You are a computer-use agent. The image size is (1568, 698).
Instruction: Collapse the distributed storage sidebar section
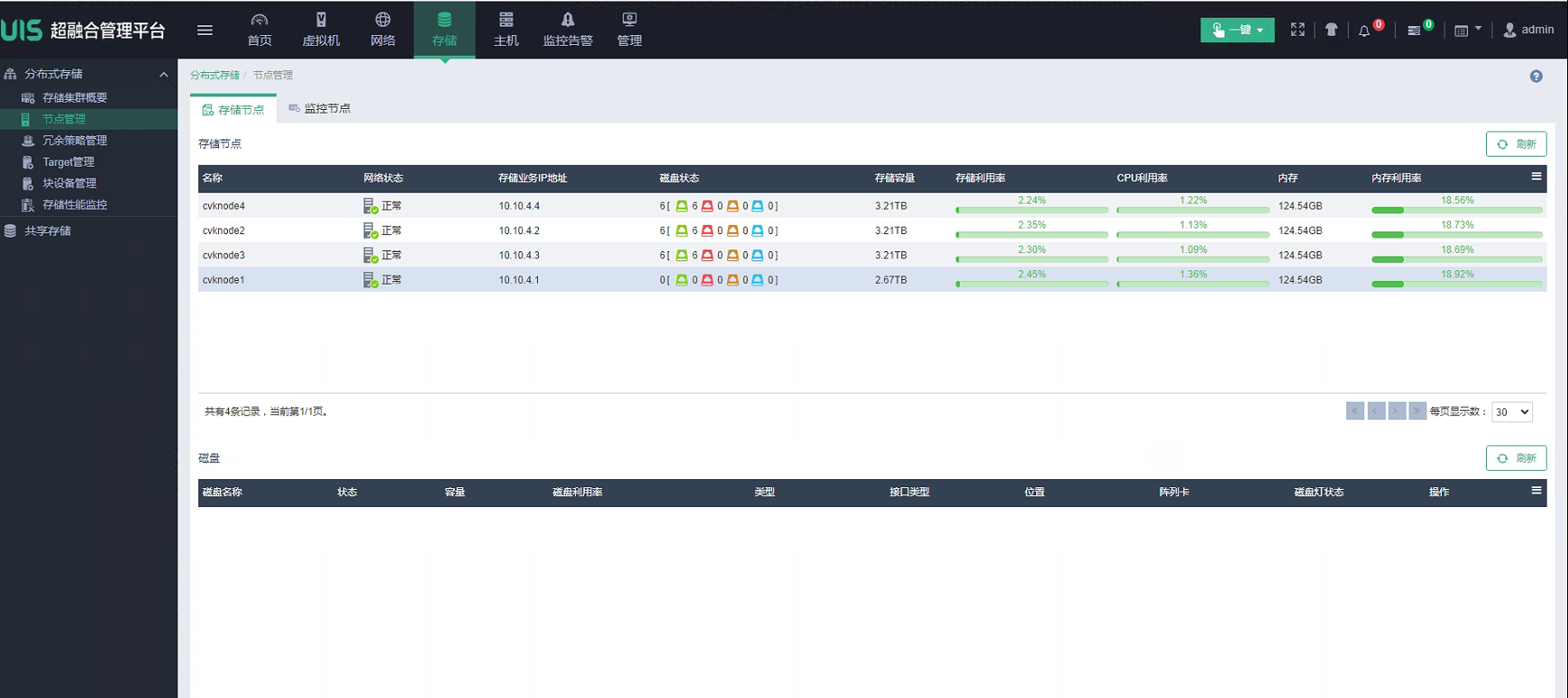(163, 75)
